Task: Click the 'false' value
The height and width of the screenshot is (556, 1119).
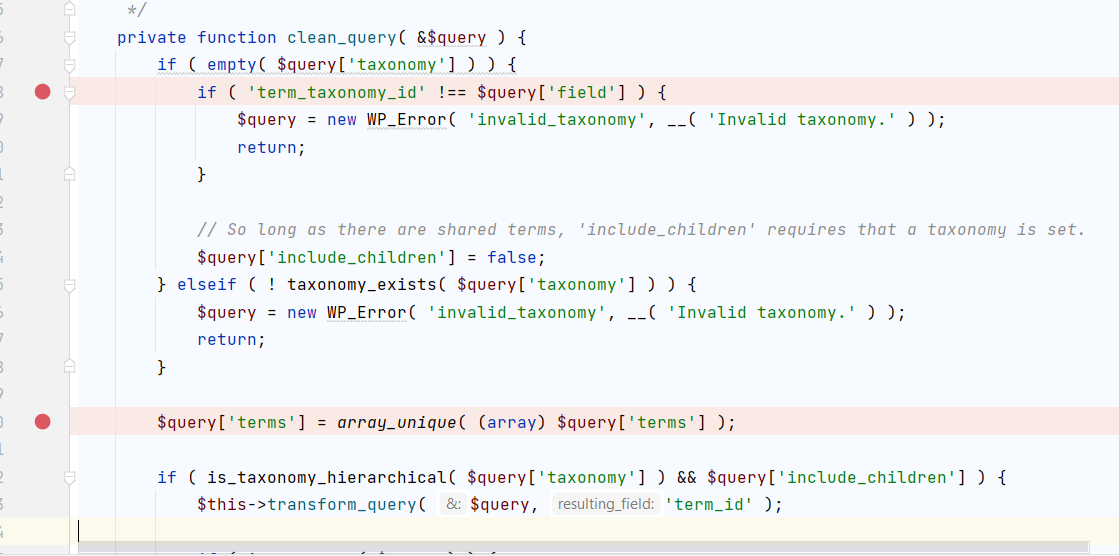Action: point(511,257)
